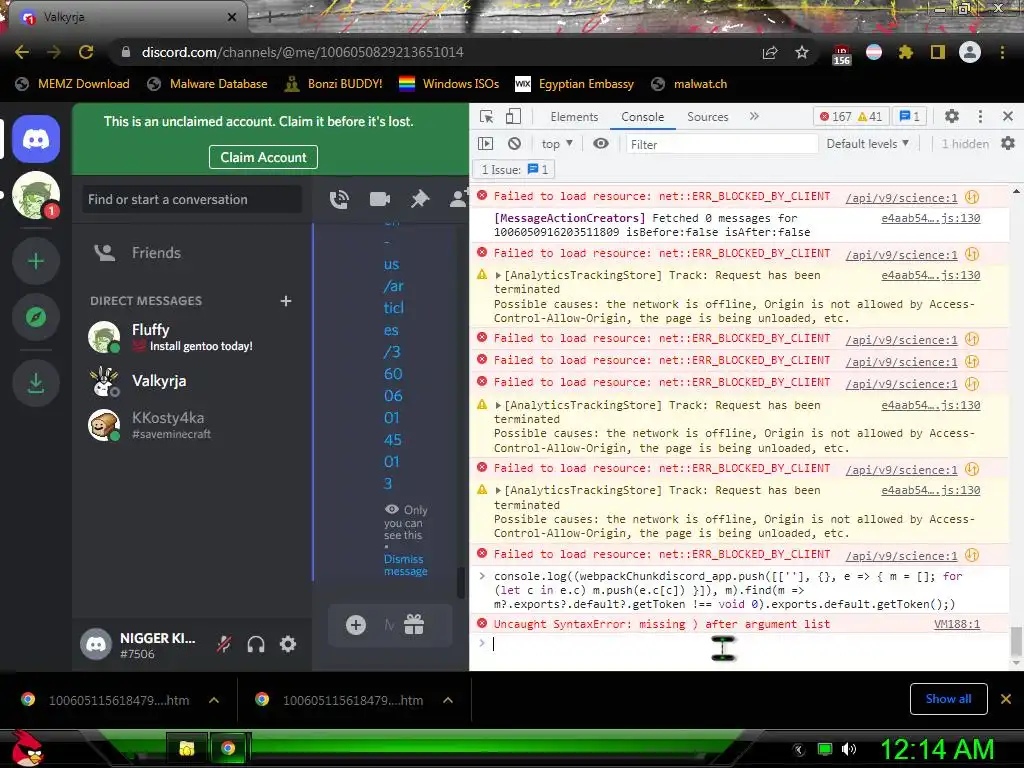
Task: Create a new DM plus icon
Action: click(x=285, y=300)
